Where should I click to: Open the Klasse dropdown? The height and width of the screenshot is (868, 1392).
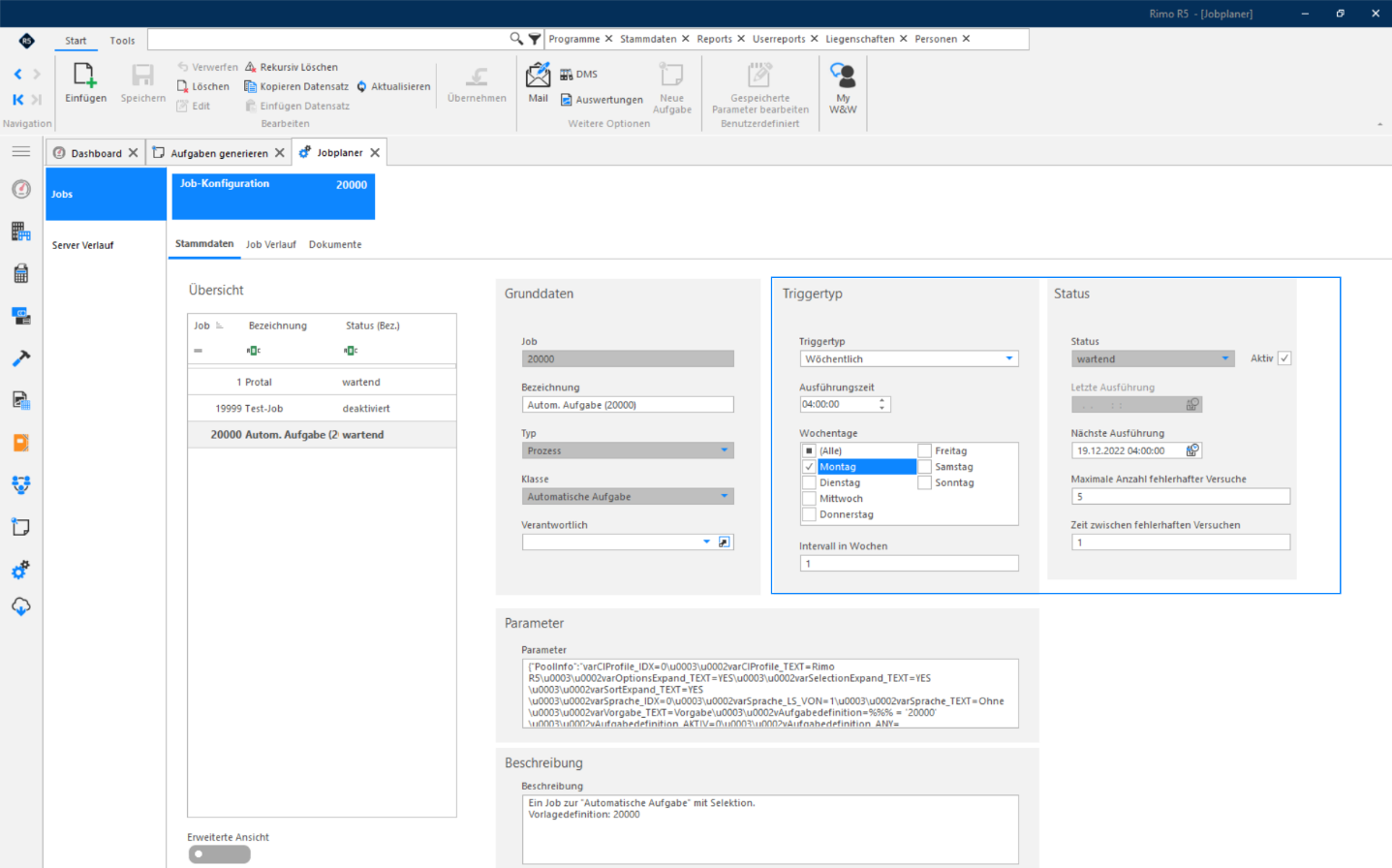(x=724, y=496)
